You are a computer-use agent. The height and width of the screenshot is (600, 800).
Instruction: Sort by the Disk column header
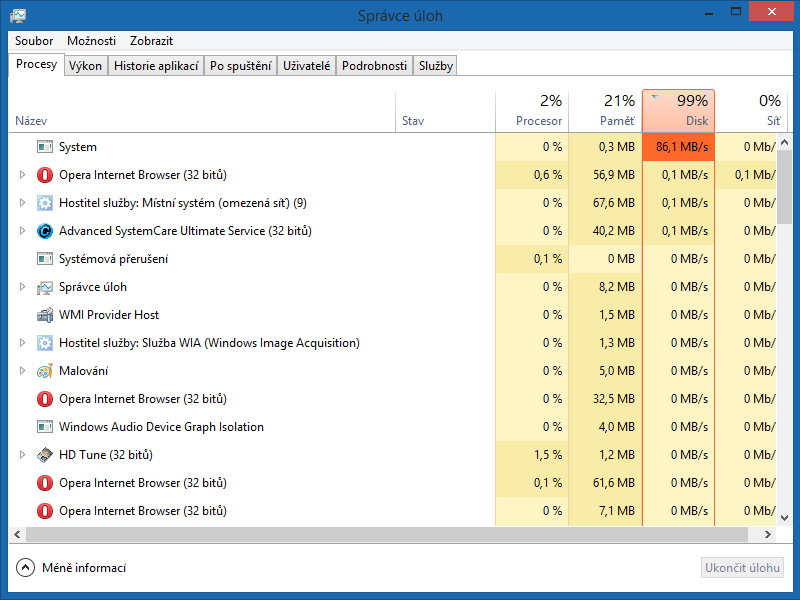coord(678,111)
